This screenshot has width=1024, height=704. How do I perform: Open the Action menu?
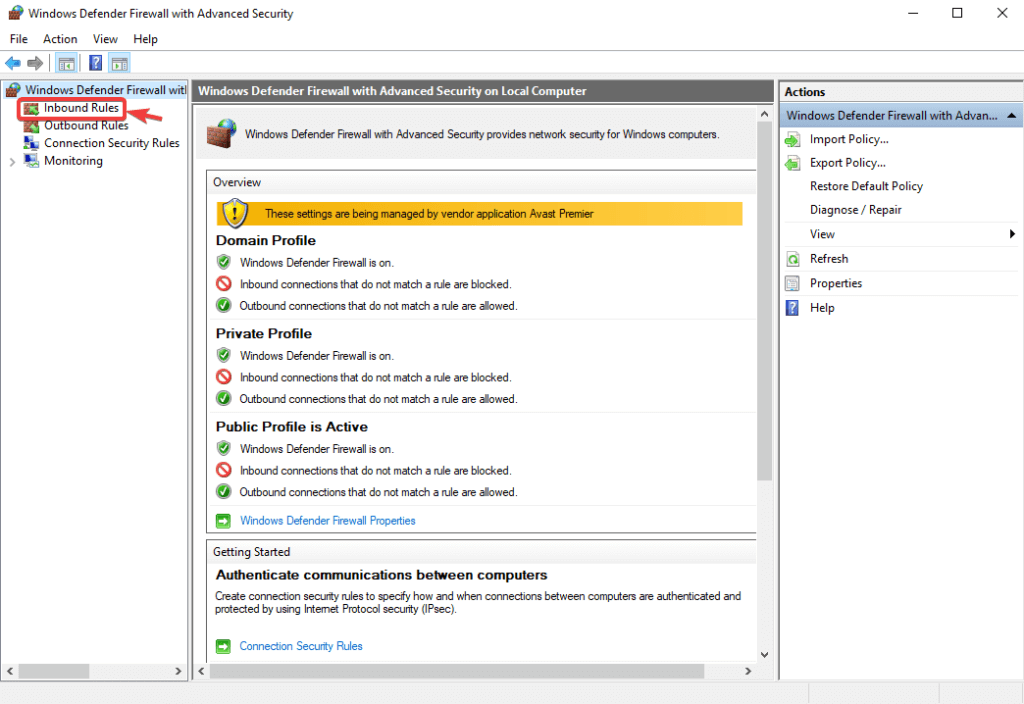(x=60, y=39)
